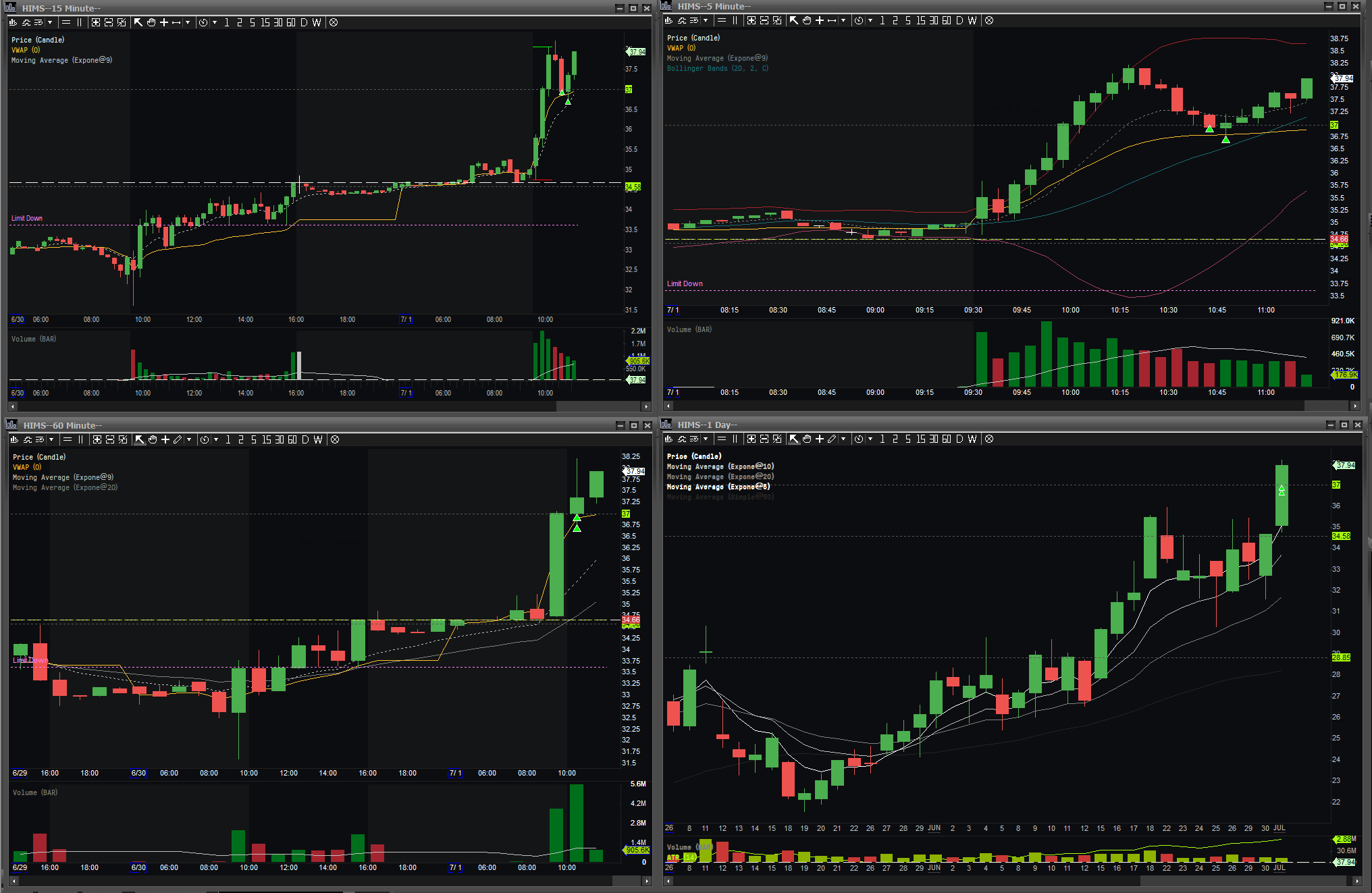Open chart type icon in 5 Minute window
The width and height of the screenshot is (1372, 893).
pyautogui.click(x=668, y=20)
